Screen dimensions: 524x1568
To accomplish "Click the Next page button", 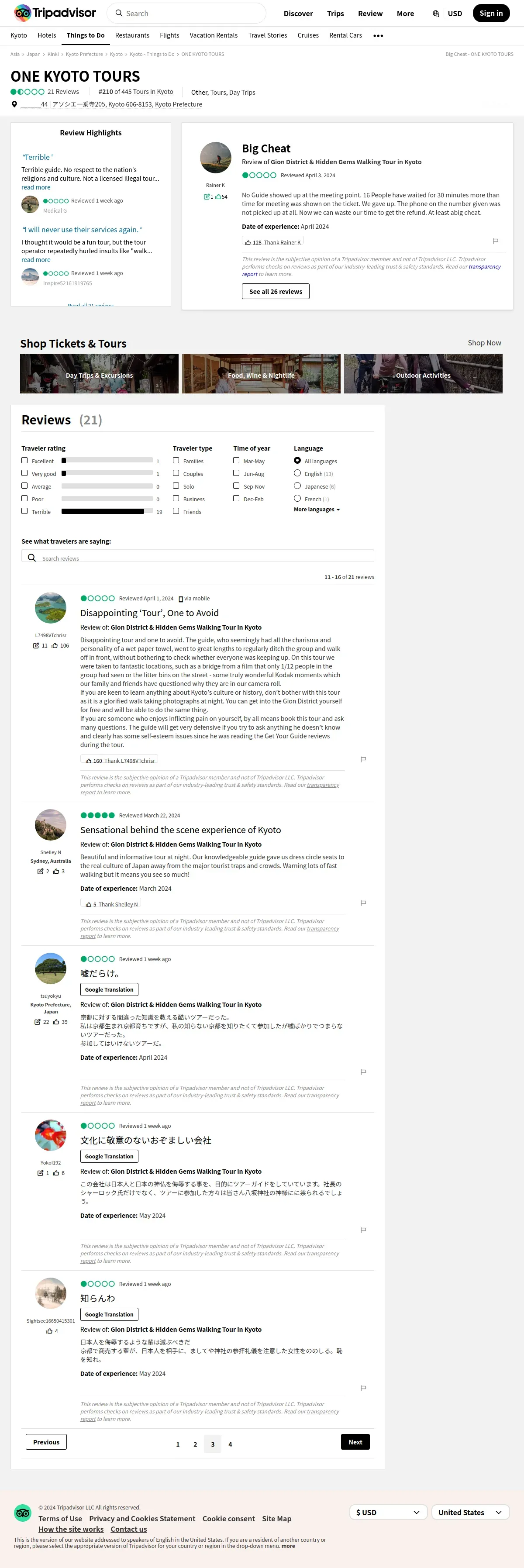I will click(x=355, y=1442).
